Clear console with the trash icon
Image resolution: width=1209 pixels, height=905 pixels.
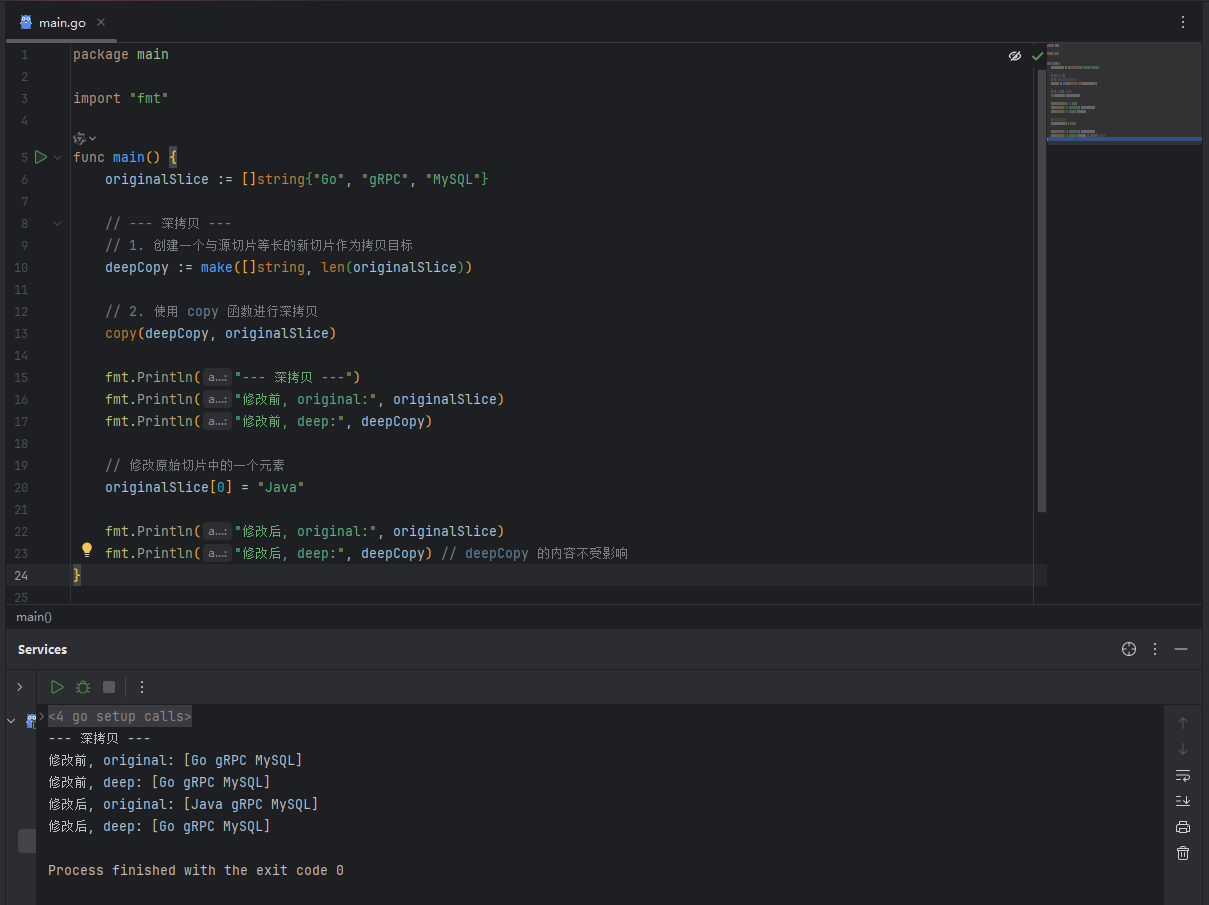point(1183,853)
